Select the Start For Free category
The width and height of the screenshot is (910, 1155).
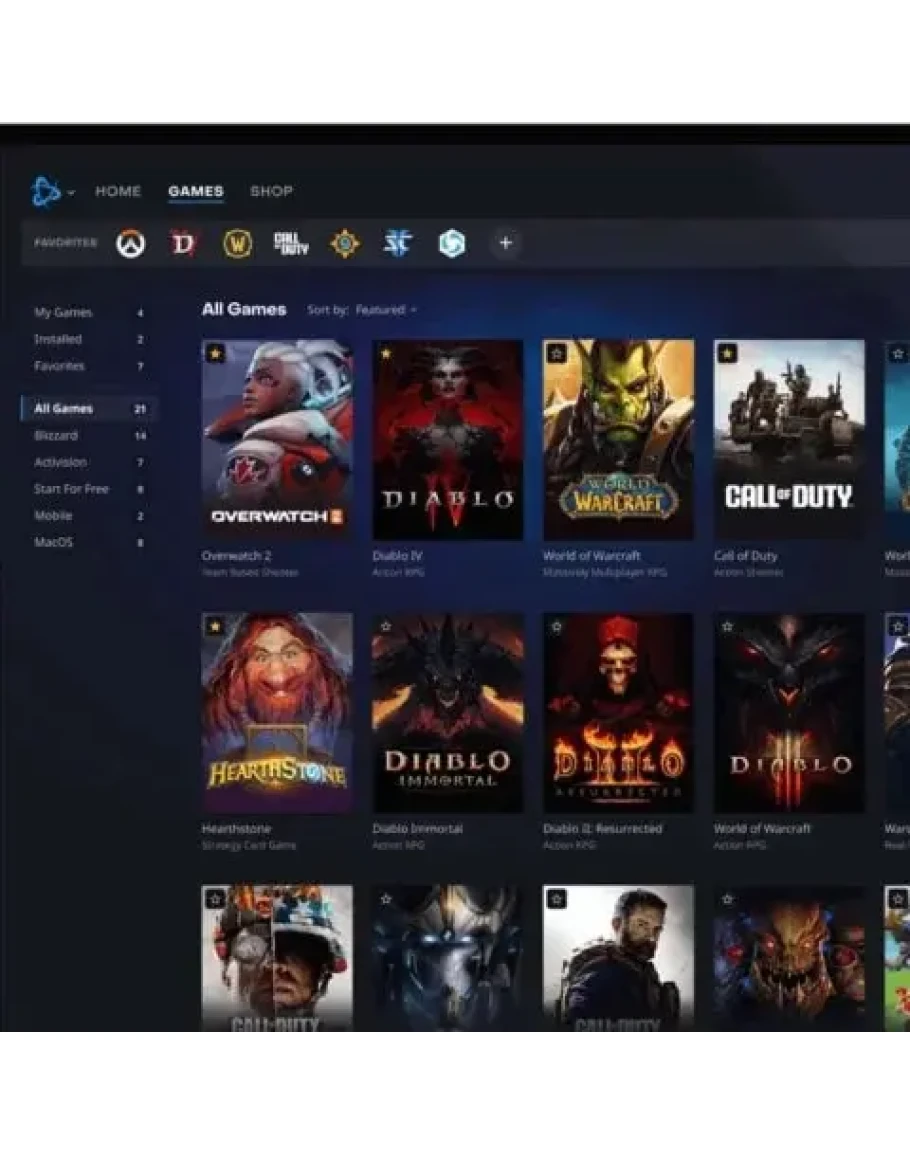point(71,489)
